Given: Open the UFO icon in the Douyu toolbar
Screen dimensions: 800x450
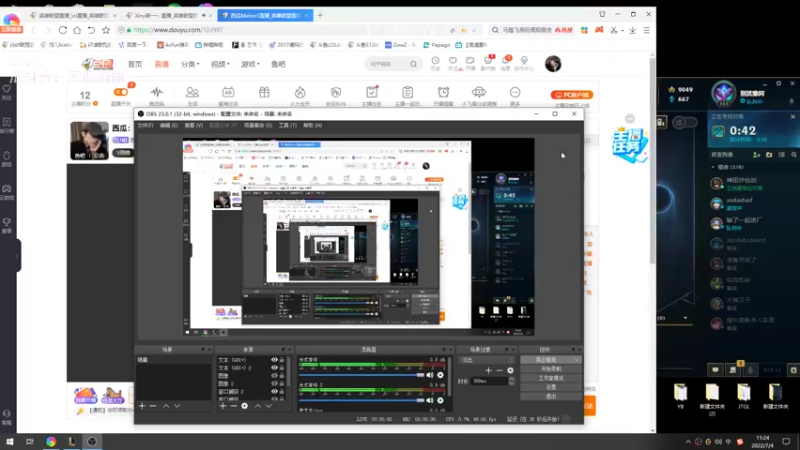Looking at the screenshot, I should pyautogui.click(x=479, y=92).
